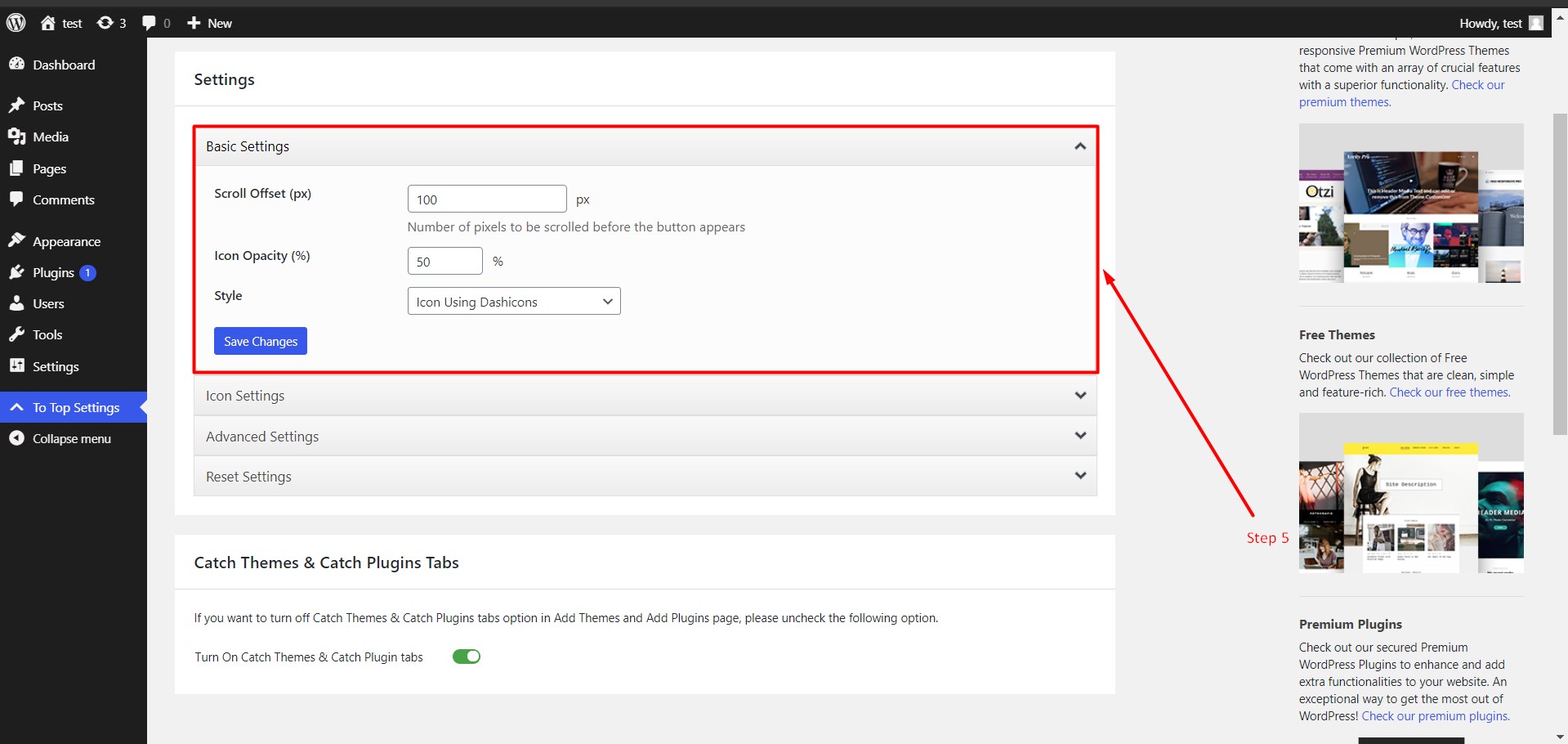This screenshot has width=1568, height=744.
Task: Open the free themes preview thumbnail
Action: (1411, 493)
